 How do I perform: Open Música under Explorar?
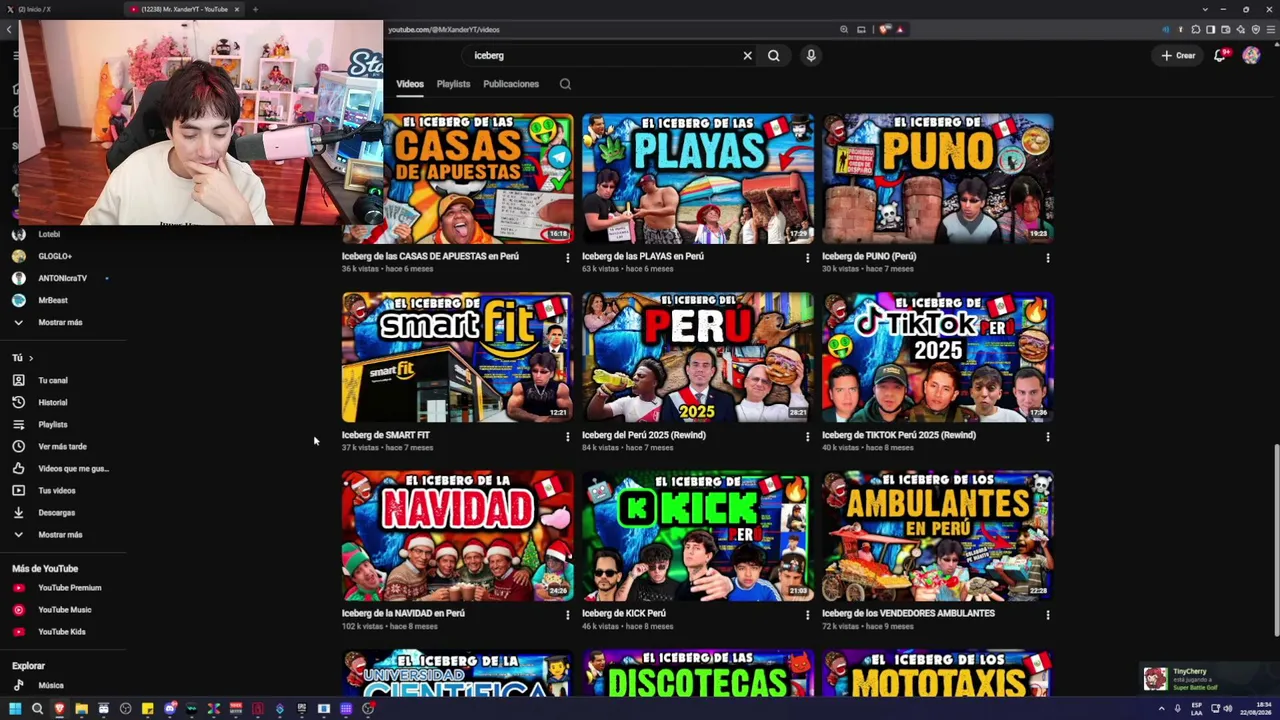pos(51,686)
